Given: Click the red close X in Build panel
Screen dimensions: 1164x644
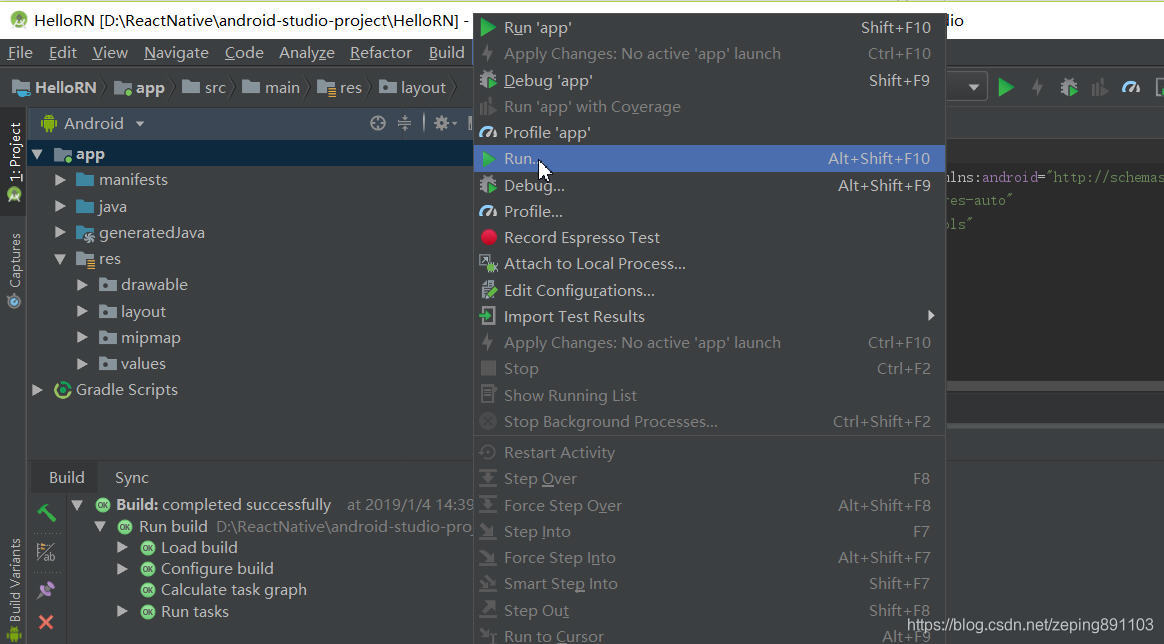Looking at the screenshot, I should click(46, 622).
